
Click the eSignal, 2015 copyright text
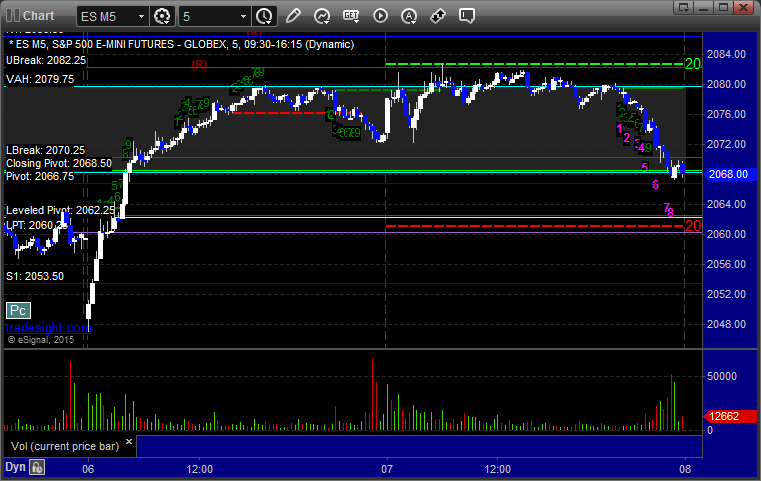pos(41,340)
